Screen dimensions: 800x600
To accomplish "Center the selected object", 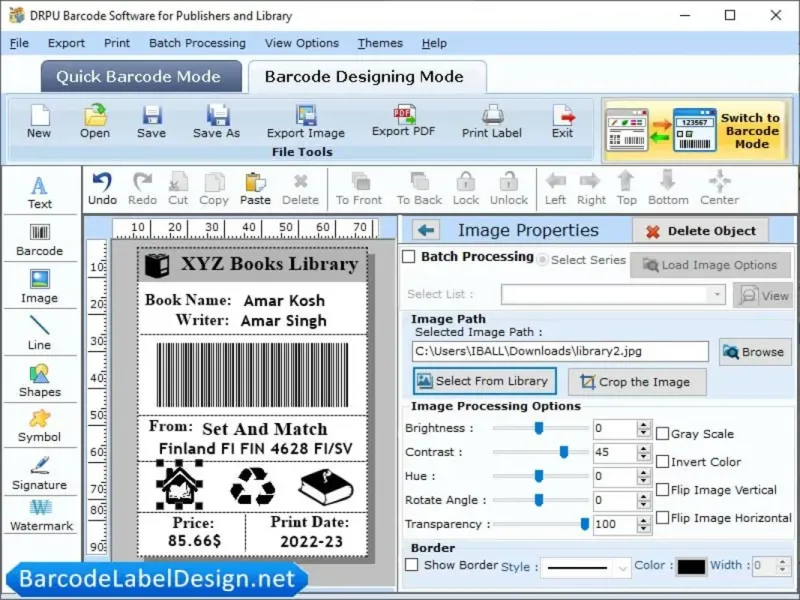I will coord(719,189).
